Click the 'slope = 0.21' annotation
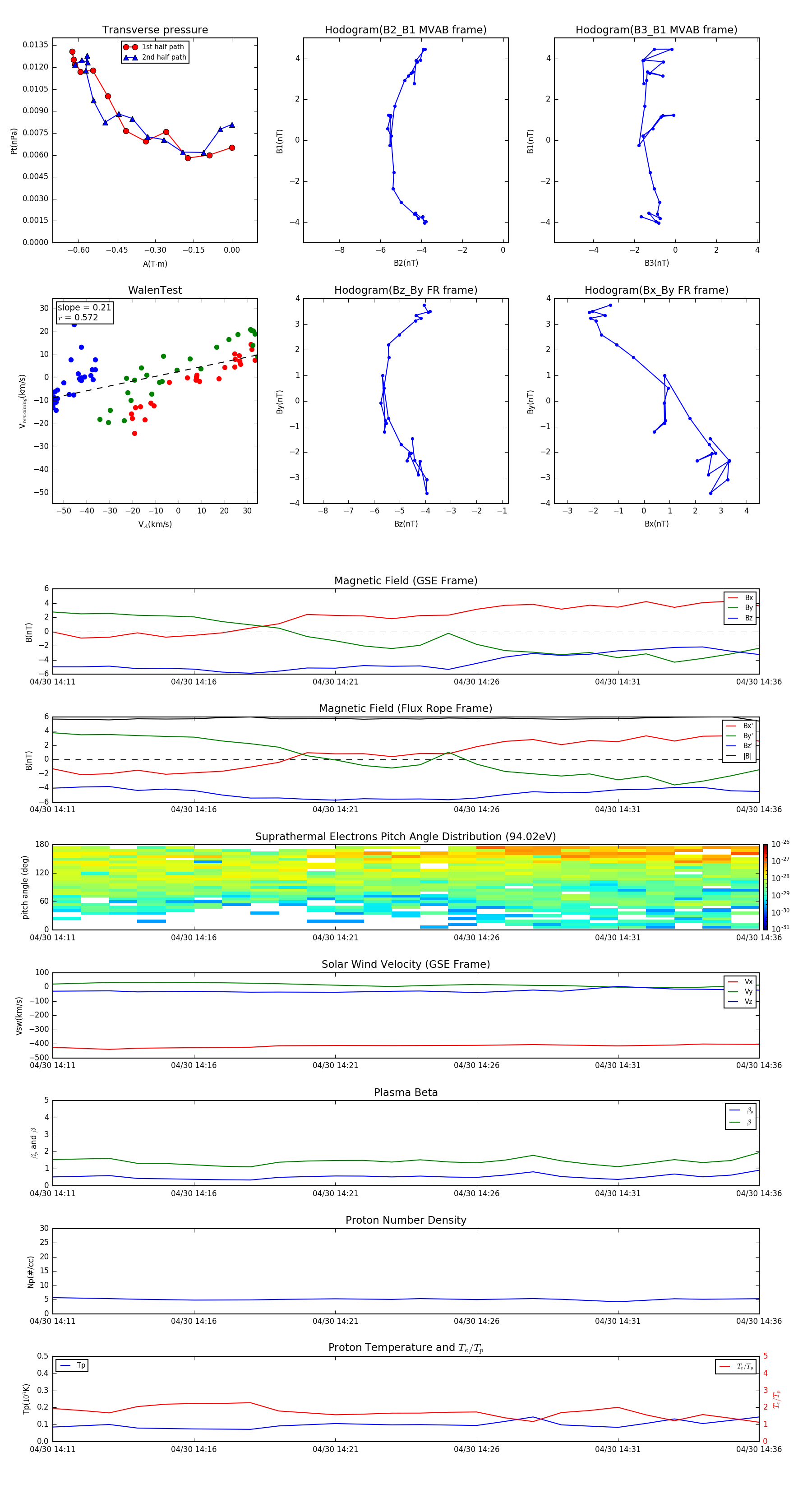This screenshot has height=1489, width=812. [x=84, y=308]
